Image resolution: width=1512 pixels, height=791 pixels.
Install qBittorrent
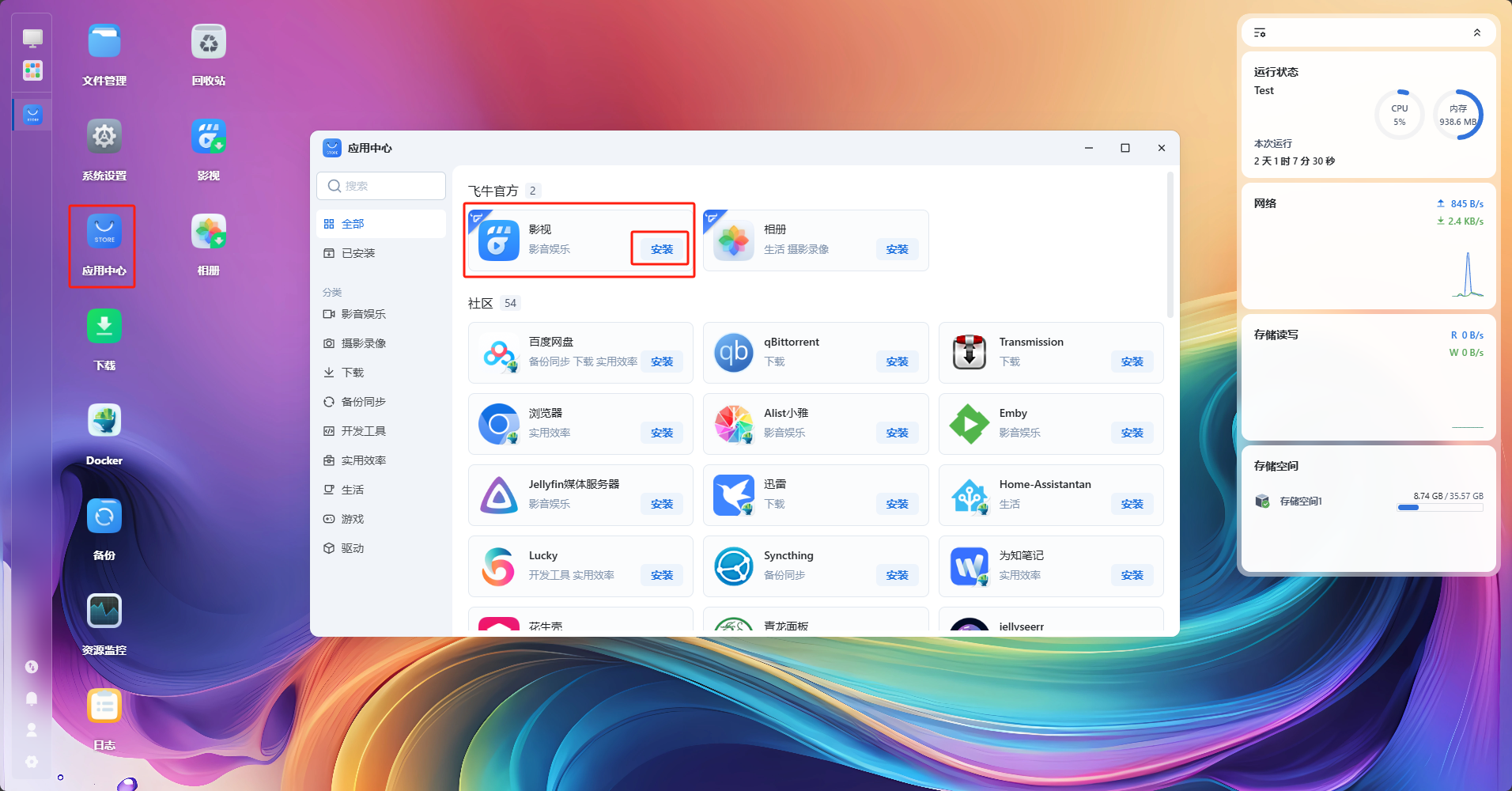coord(897,361)
